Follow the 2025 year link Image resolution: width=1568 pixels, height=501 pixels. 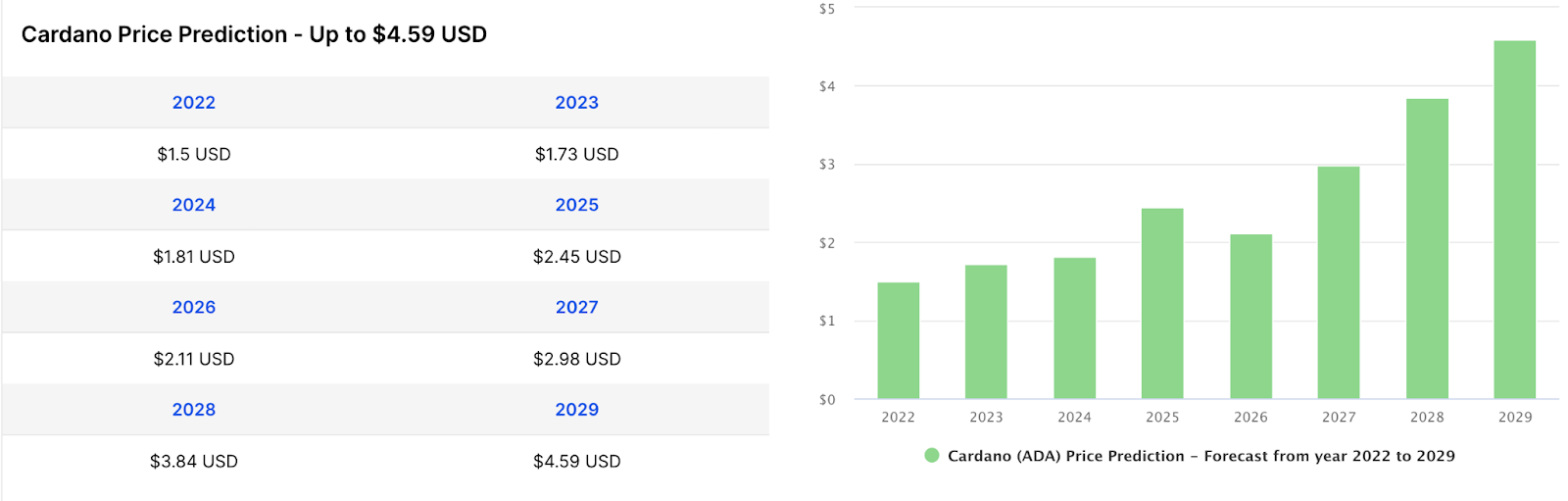(576, 205)
